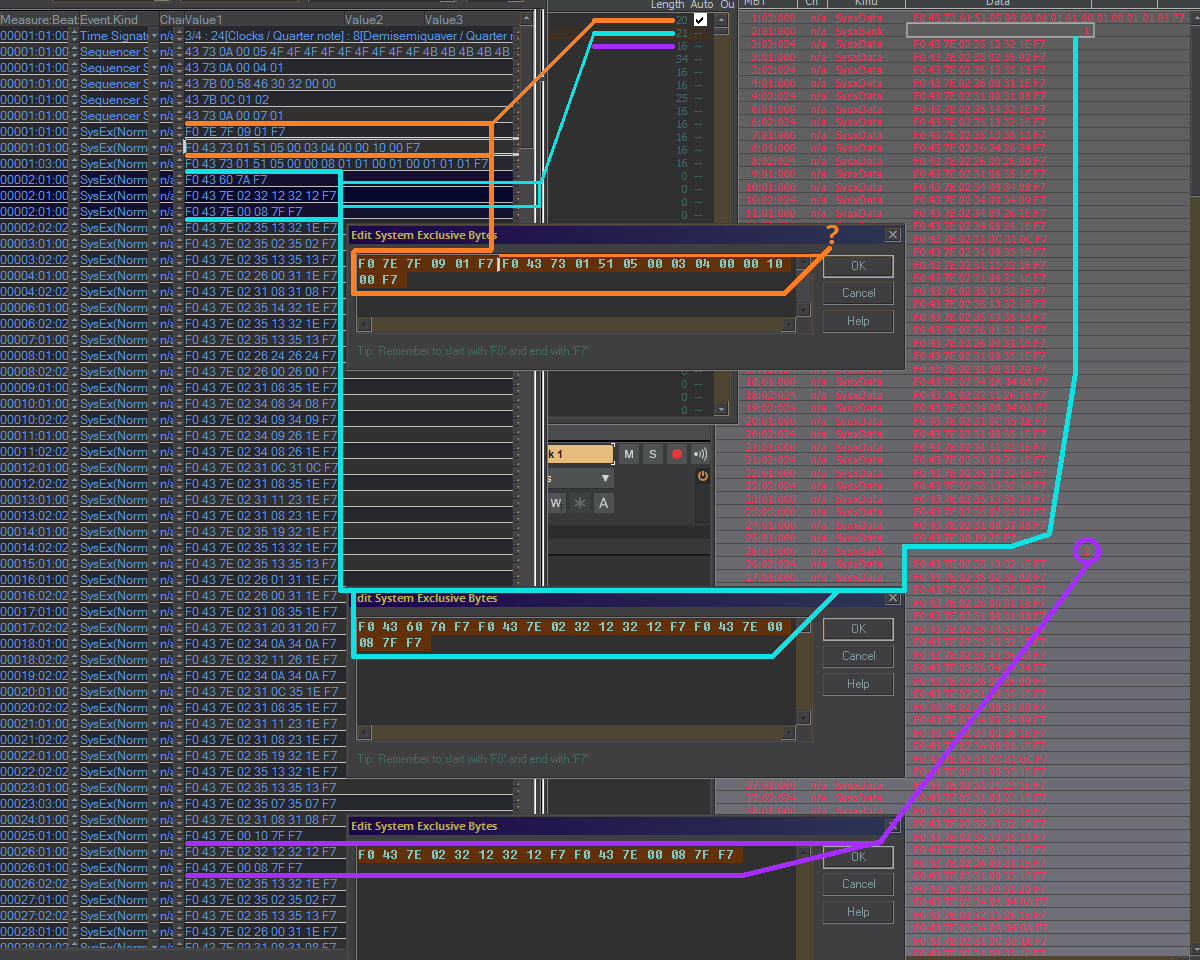Click the measure stepper on the 00002:01:00 F0 43 60 7A F7 row
The height and width of the screenshot is (960, 1200).
tap(74, 180)
